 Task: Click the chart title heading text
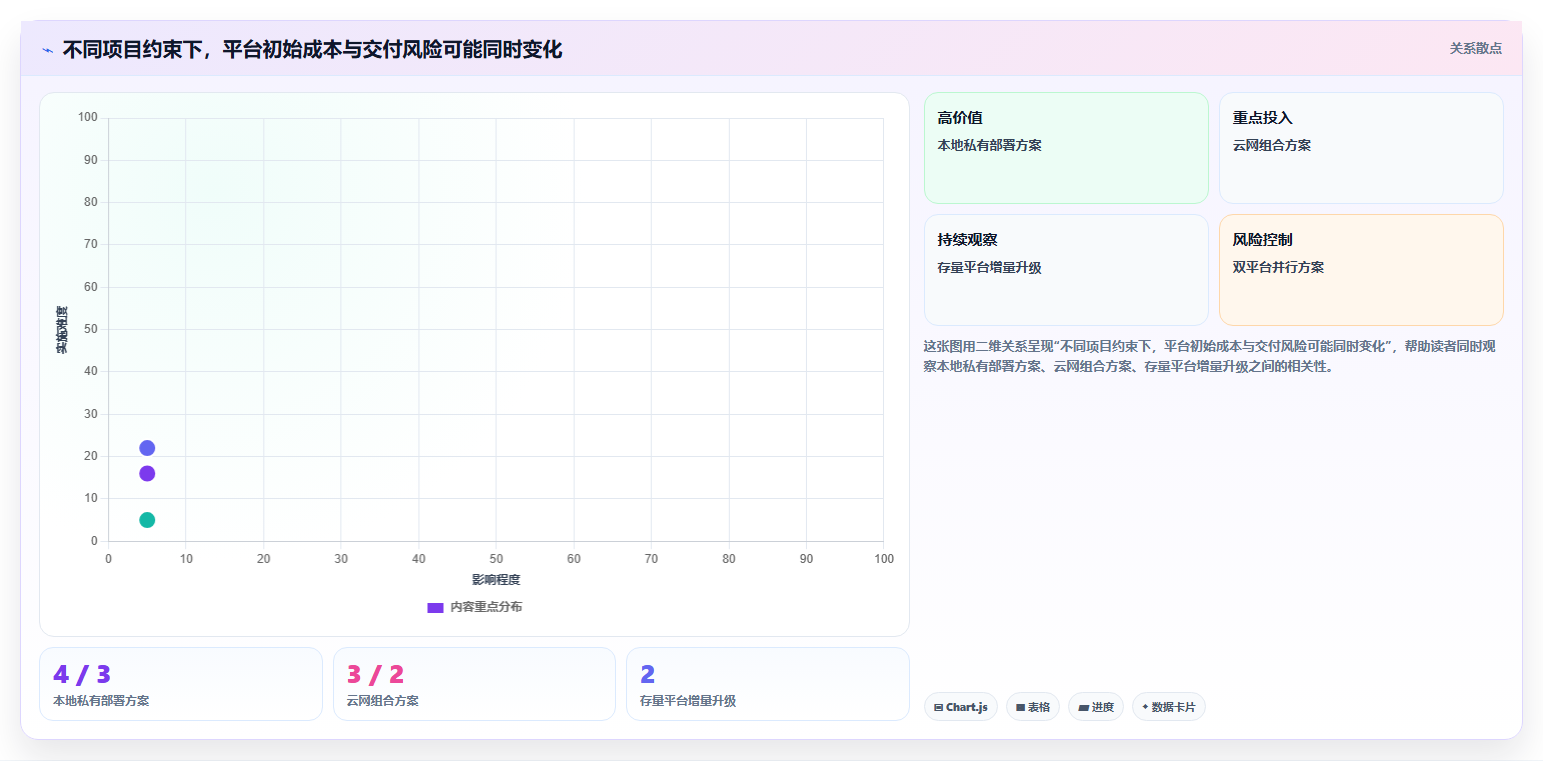[x=312, y=49]
